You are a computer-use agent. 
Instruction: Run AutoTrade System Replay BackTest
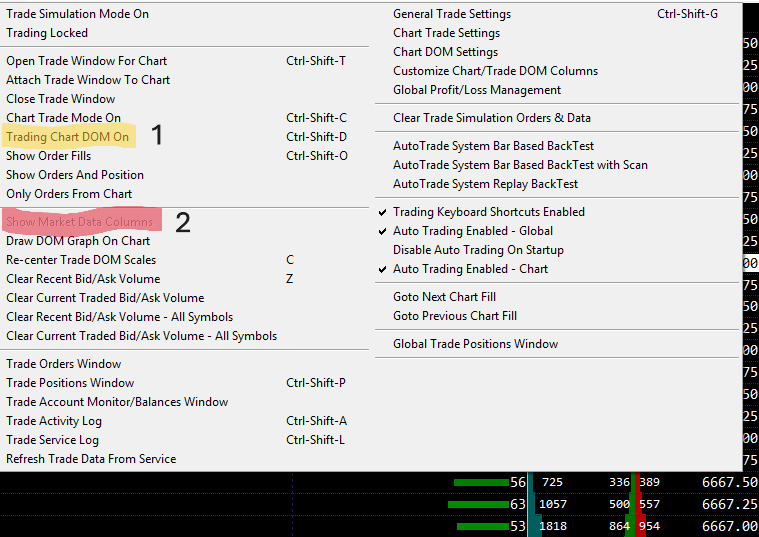click(485, 184)
